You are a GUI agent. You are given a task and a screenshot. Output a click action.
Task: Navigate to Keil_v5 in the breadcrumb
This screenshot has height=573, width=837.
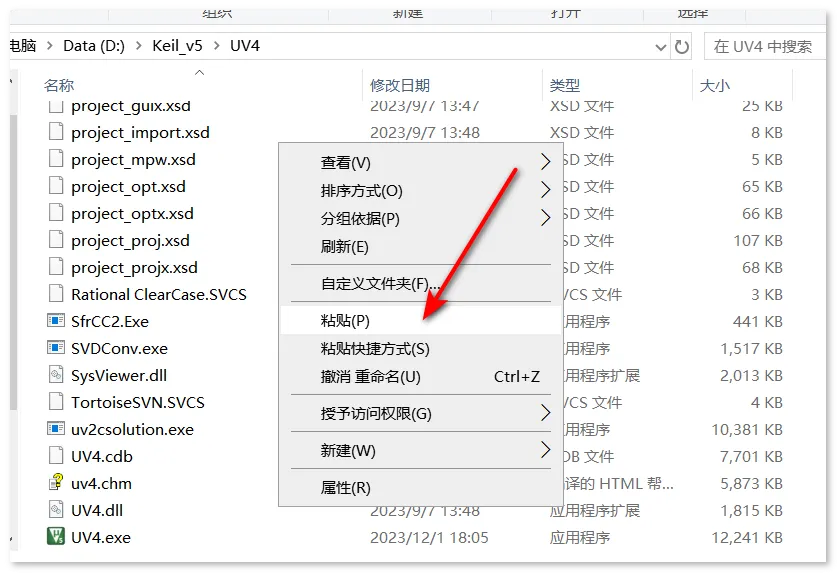click(x=177, y=46)
